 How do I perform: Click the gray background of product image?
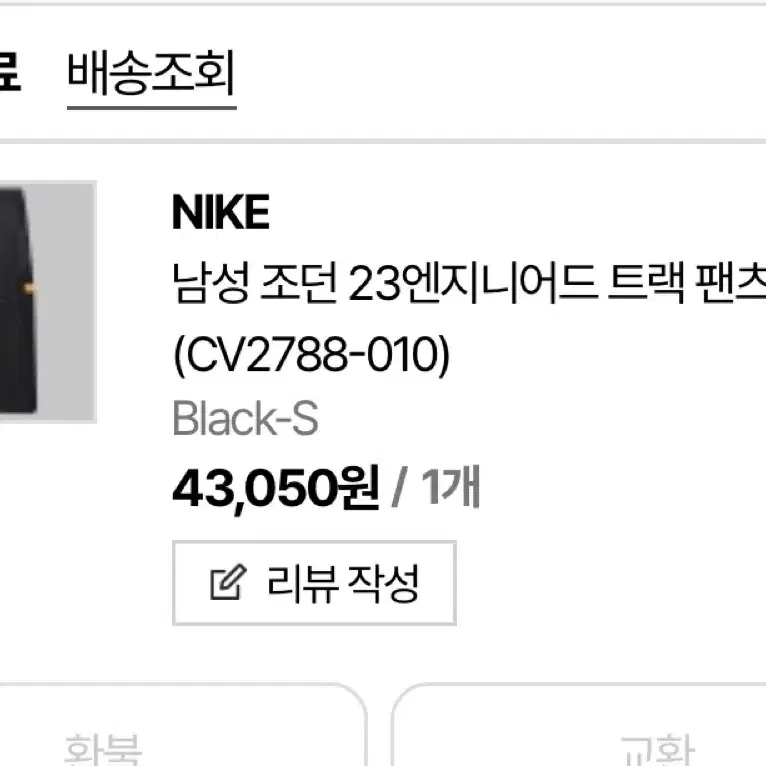pyautogui.click(x=66, y=303)
